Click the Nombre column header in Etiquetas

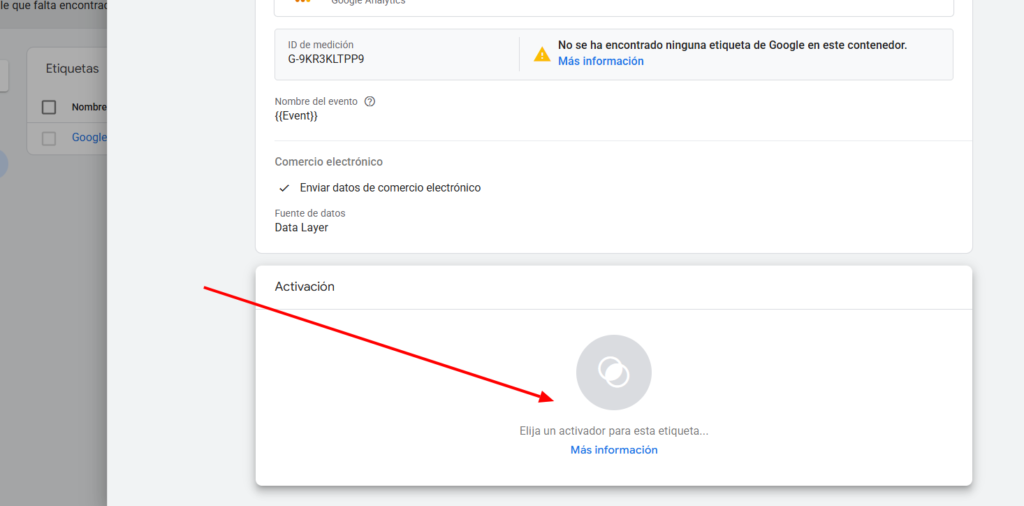[x=89, y=107]
